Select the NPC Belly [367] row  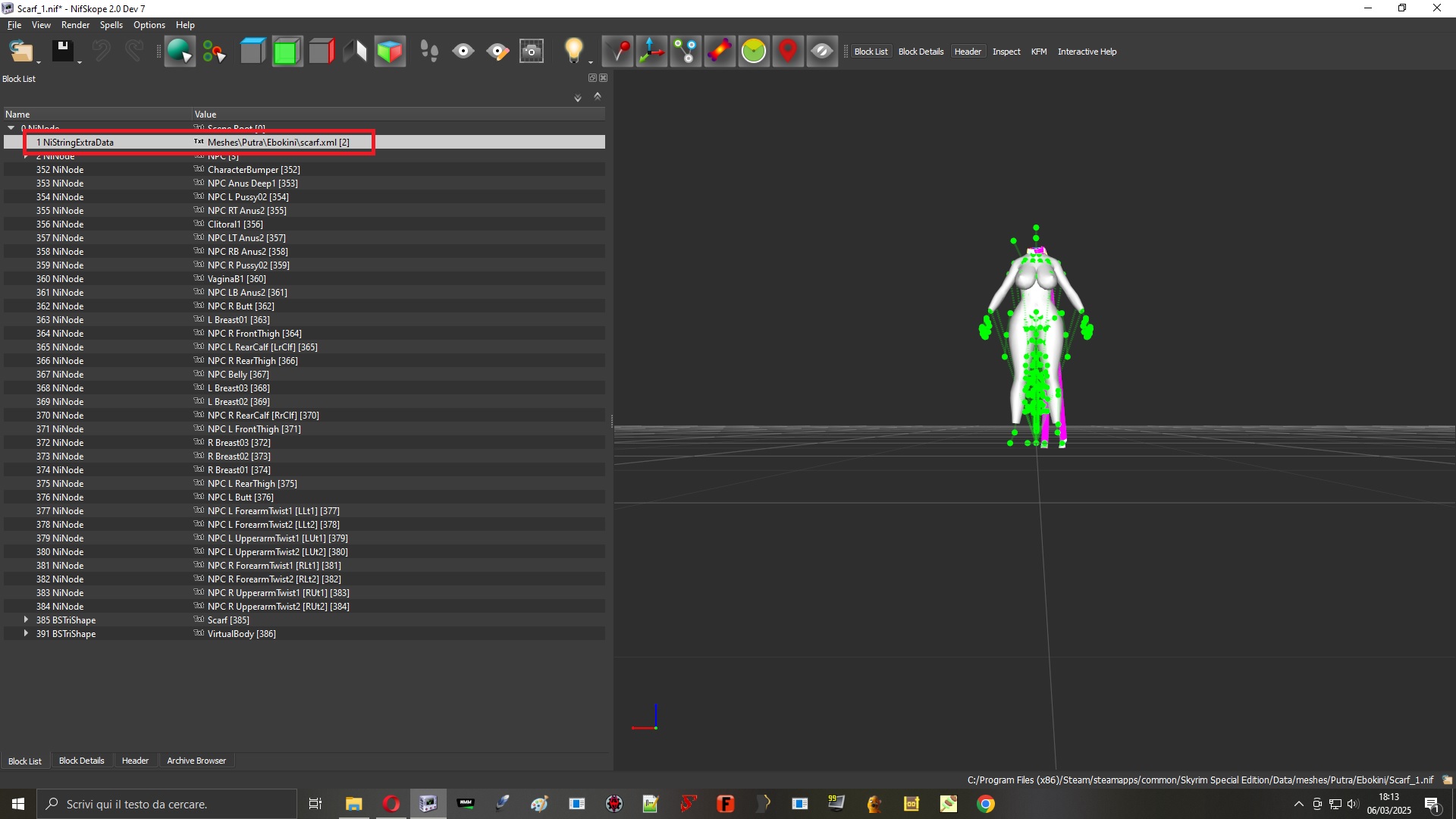point(304,375)
